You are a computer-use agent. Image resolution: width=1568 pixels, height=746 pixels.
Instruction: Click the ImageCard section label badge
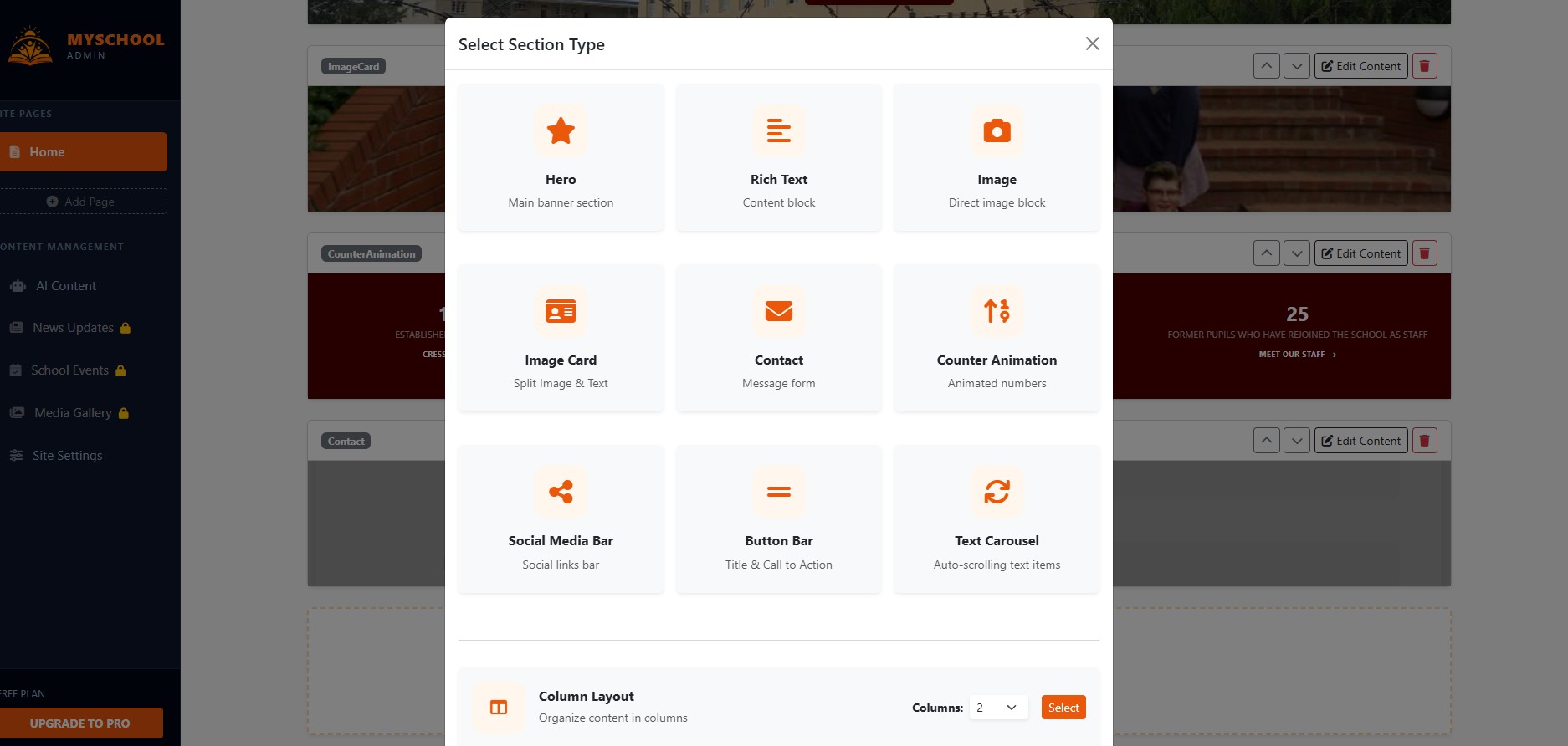click(x=353, y=67)
